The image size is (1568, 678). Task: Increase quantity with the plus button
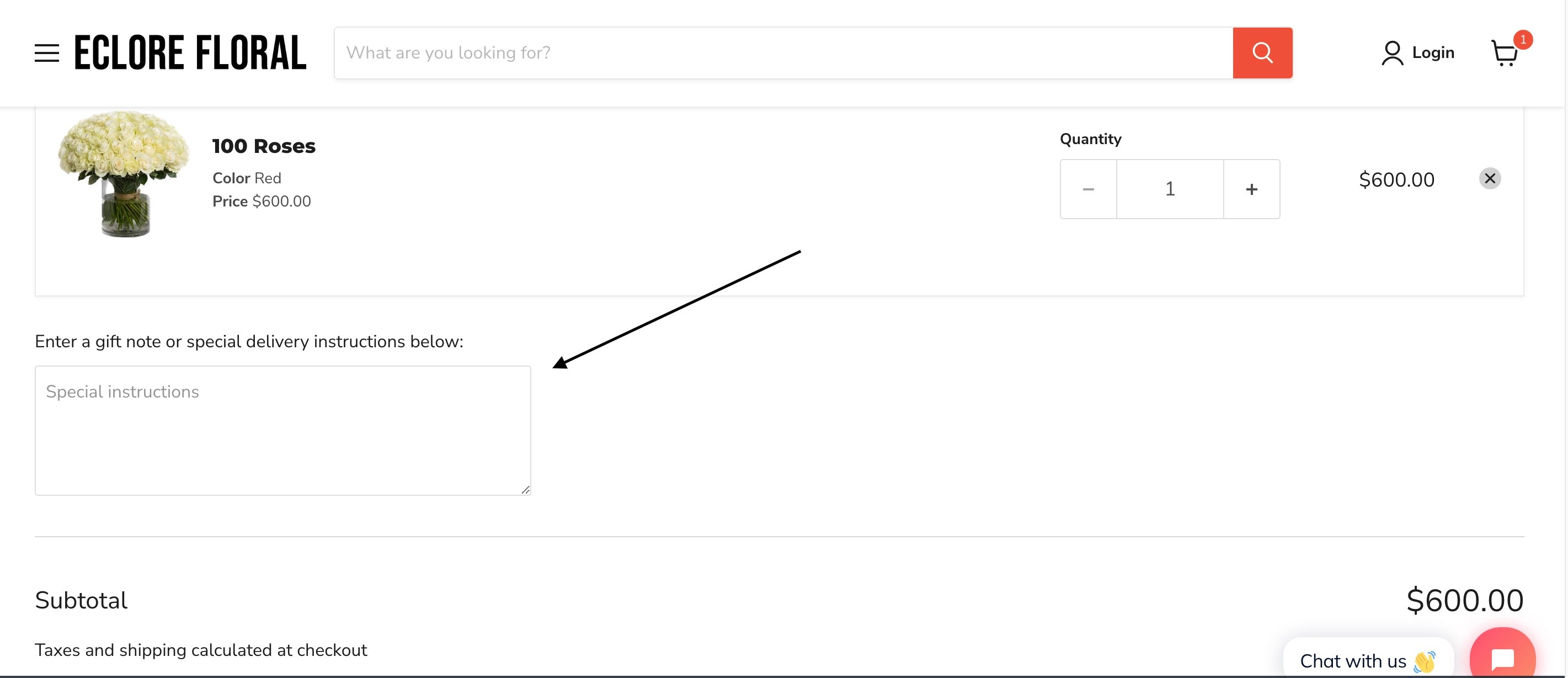click(1251, 189)
